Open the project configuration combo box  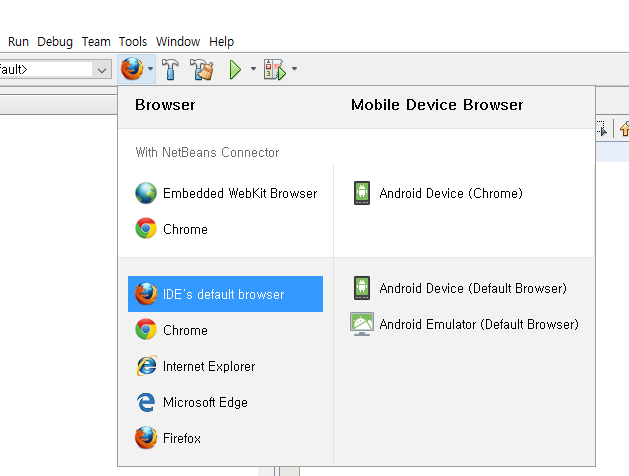pos(55,70)
